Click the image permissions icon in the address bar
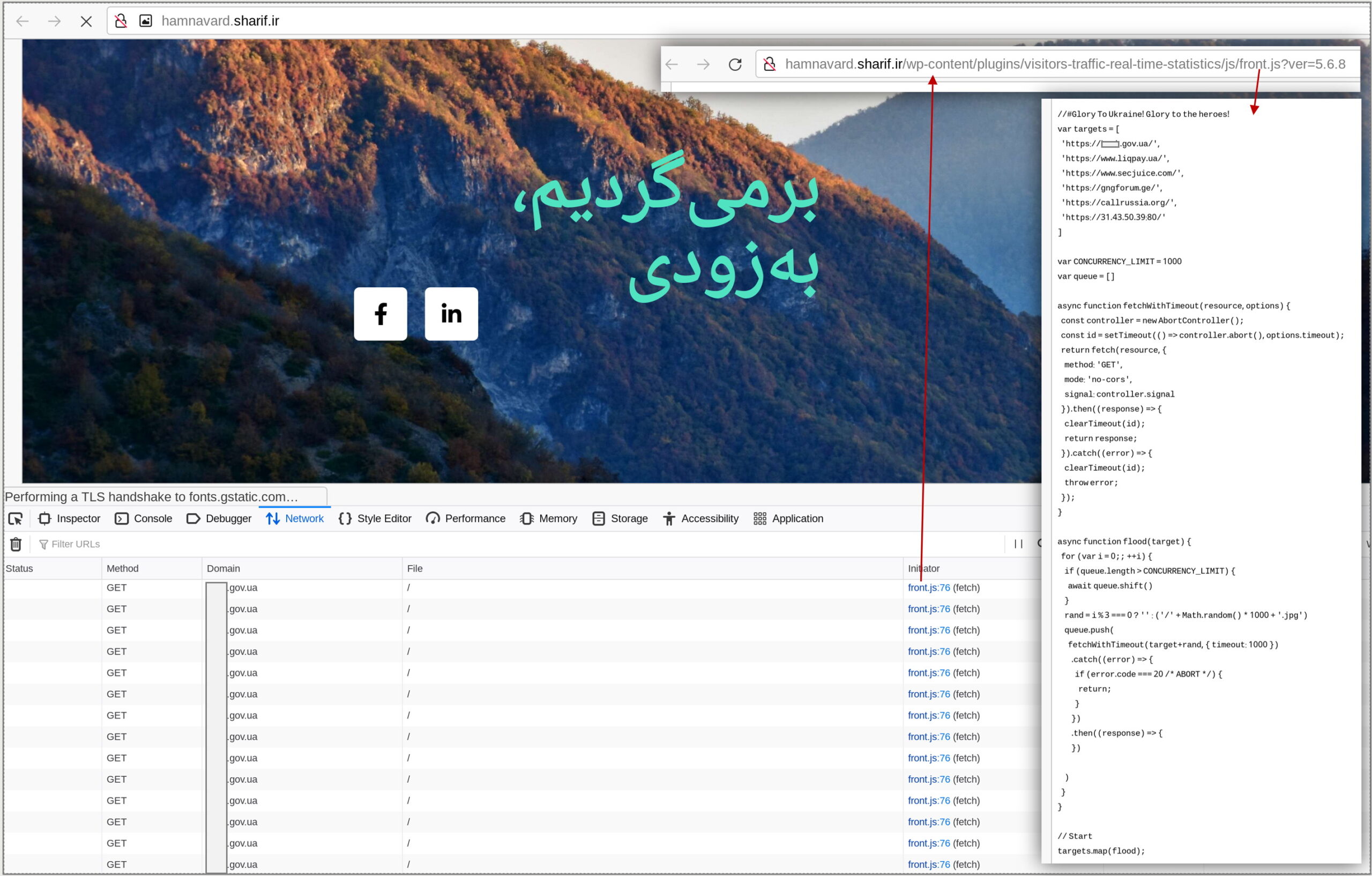 click(146, 21)
